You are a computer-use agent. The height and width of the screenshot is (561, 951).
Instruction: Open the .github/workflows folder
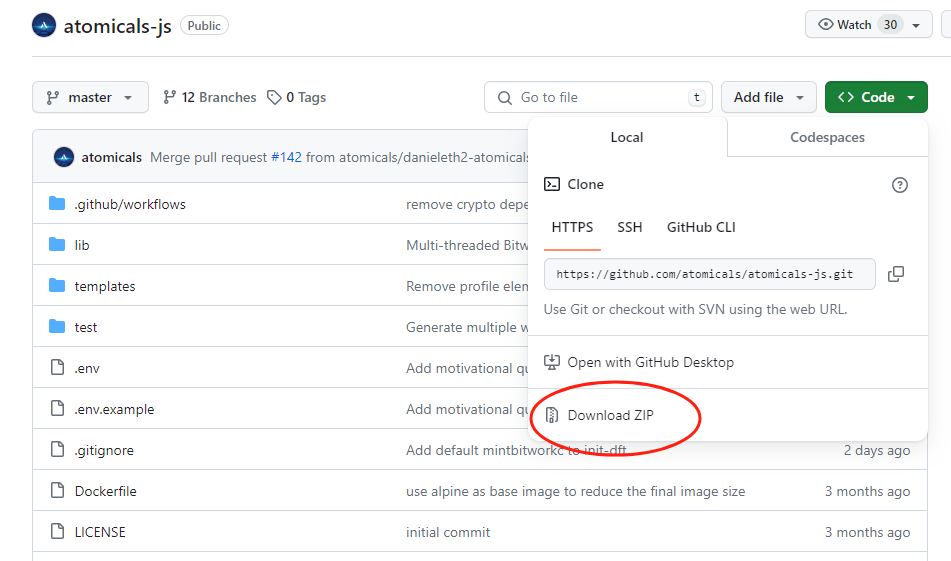130,204
